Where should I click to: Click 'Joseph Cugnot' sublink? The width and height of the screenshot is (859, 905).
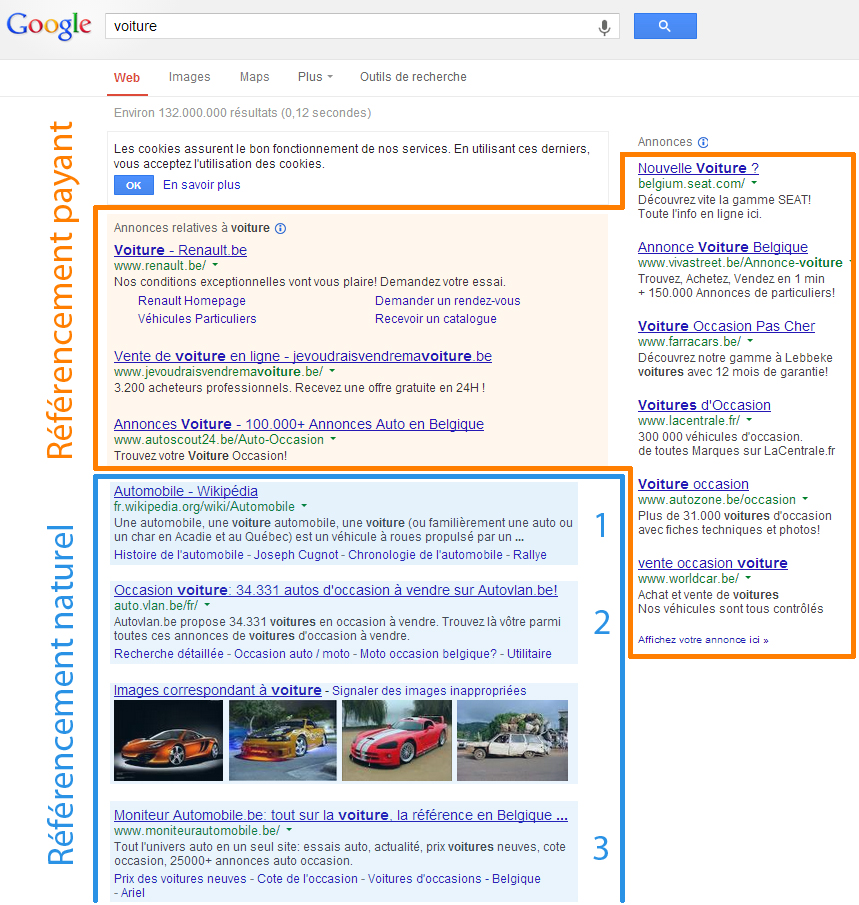point(296,555)
